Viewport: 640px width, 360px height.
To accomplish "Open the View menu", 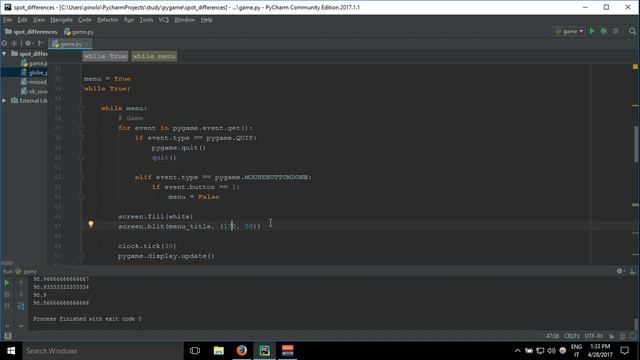I will pos(39,20).
